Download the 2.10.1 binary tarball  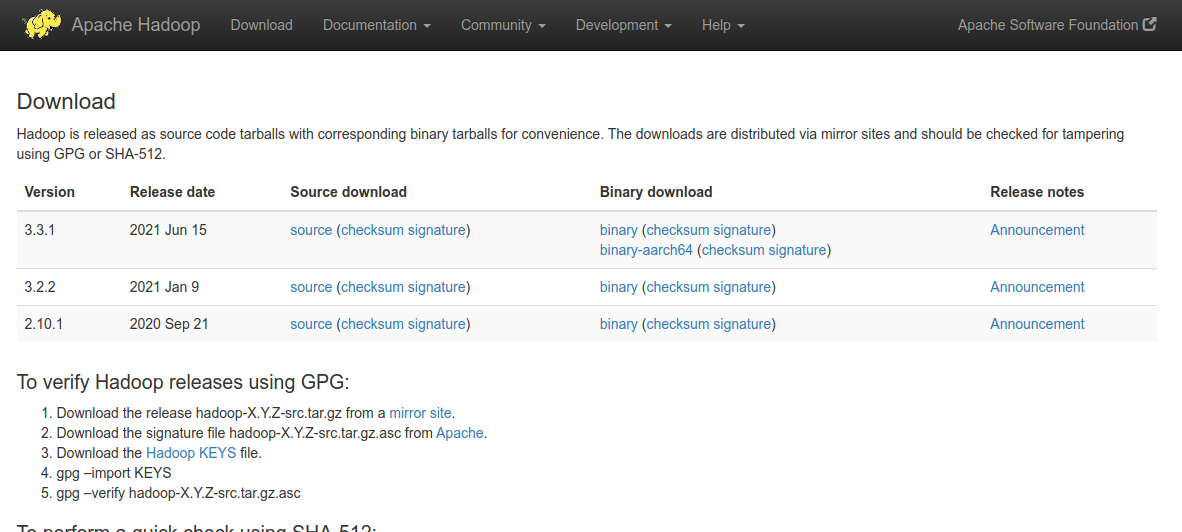point(618,324)
